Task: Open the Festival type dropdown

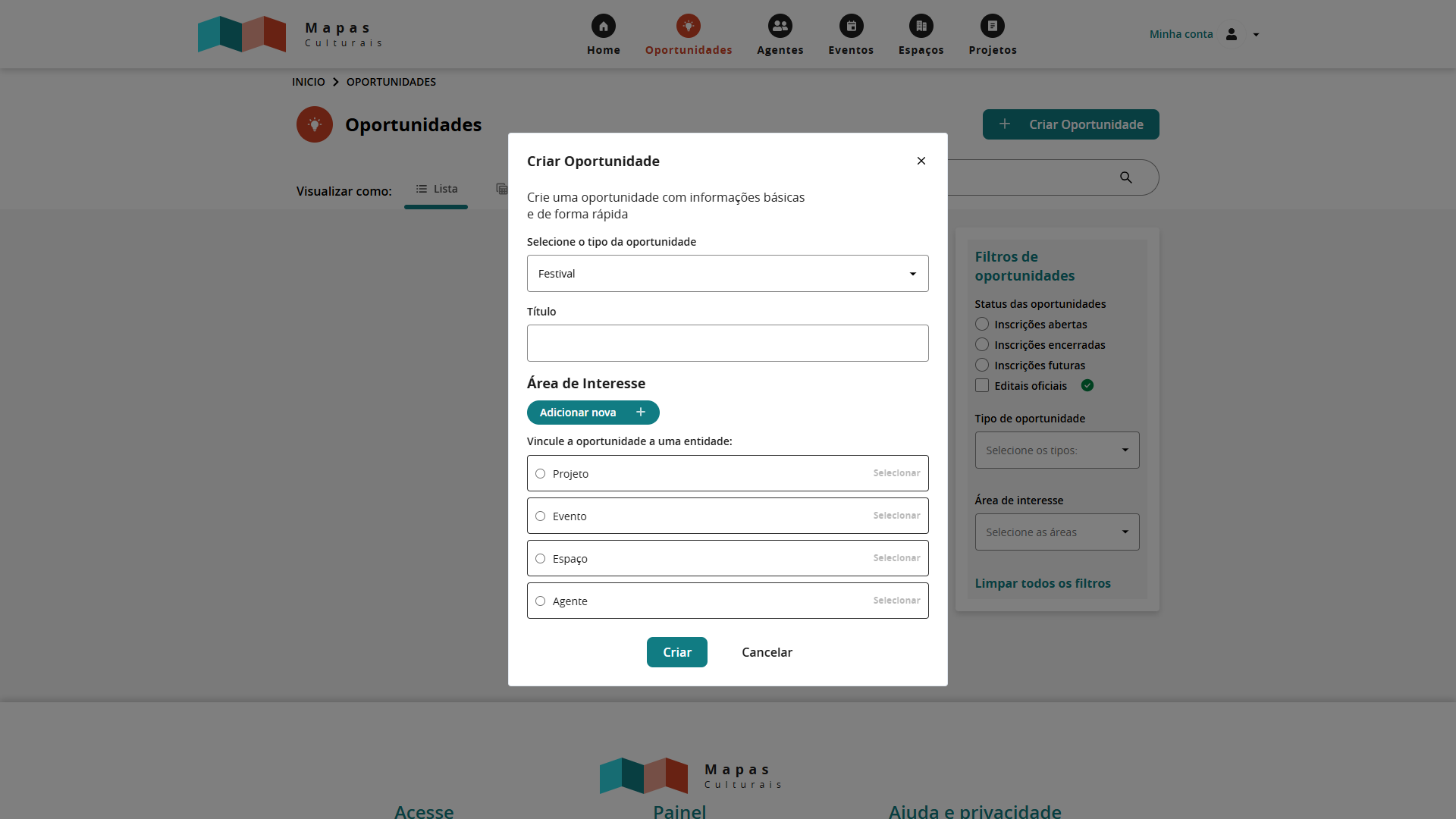Action: 727,274
